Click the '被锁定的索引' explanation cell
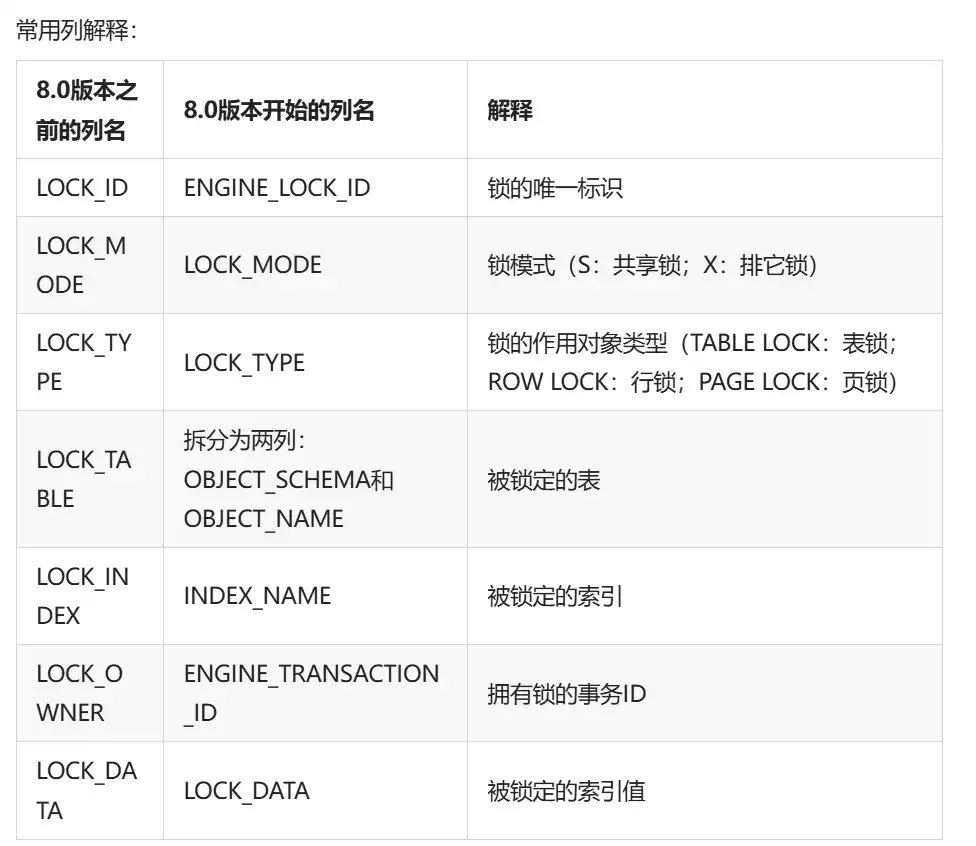 click(555, 596)
